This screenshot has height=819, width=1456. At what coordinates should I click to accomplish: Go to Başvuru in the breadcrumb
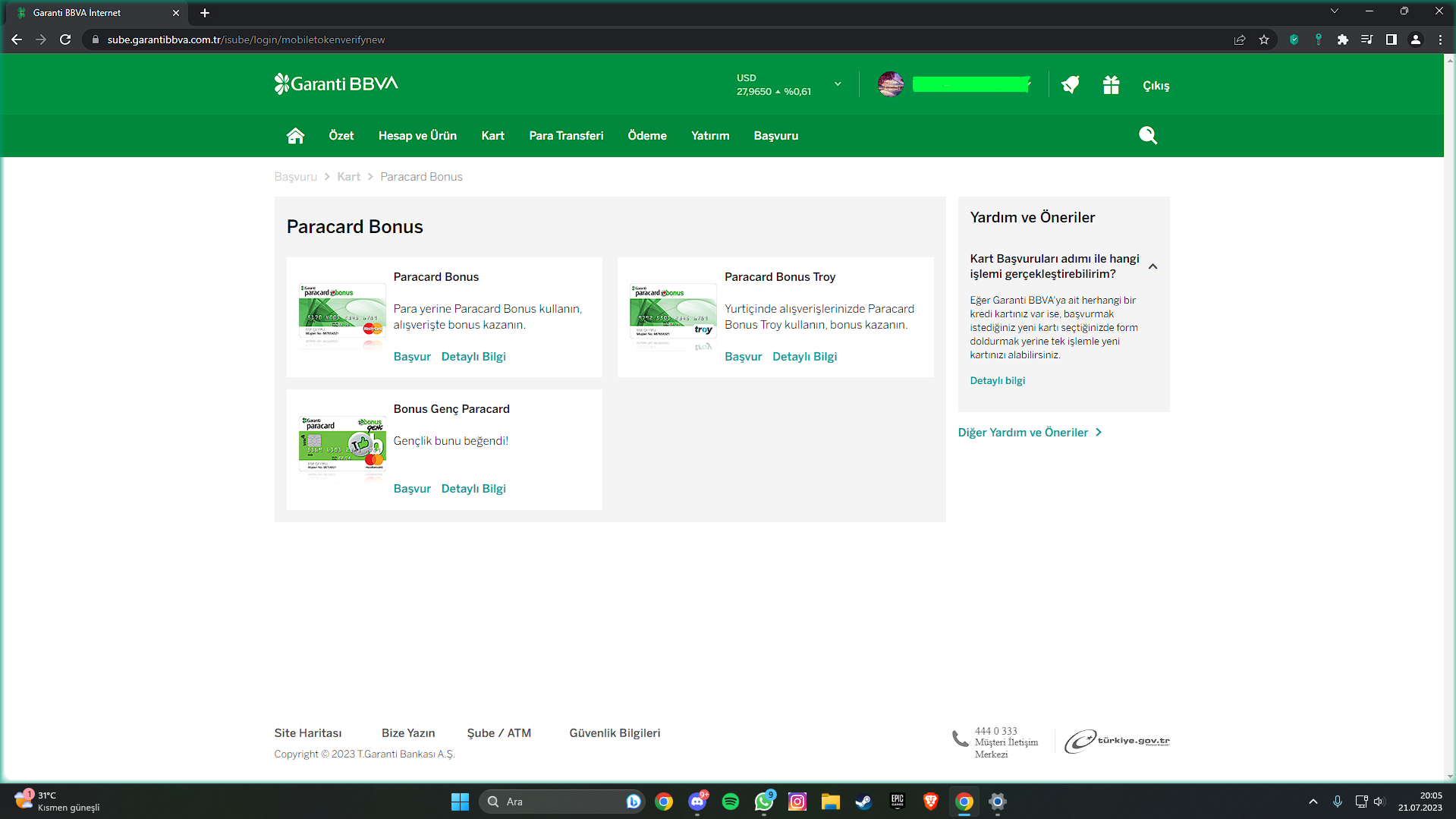(296, 177)
